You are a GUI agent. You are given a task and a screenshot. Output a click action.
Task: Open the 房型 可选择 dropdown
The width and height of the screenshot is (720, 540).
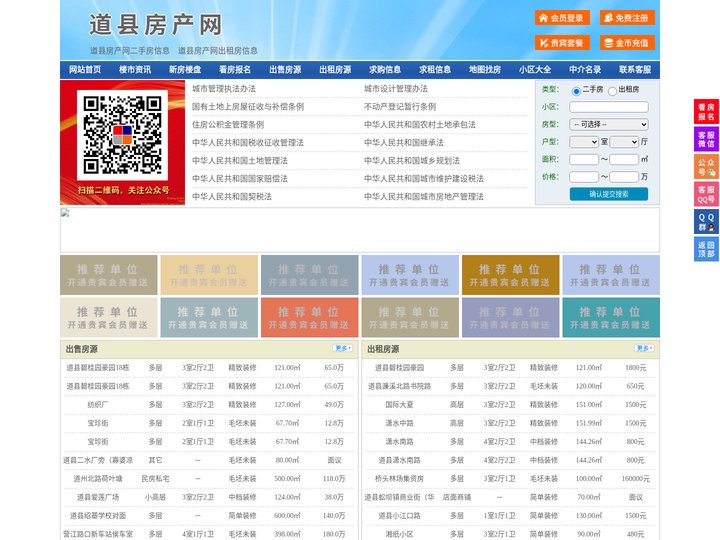(x=609, y=124)
